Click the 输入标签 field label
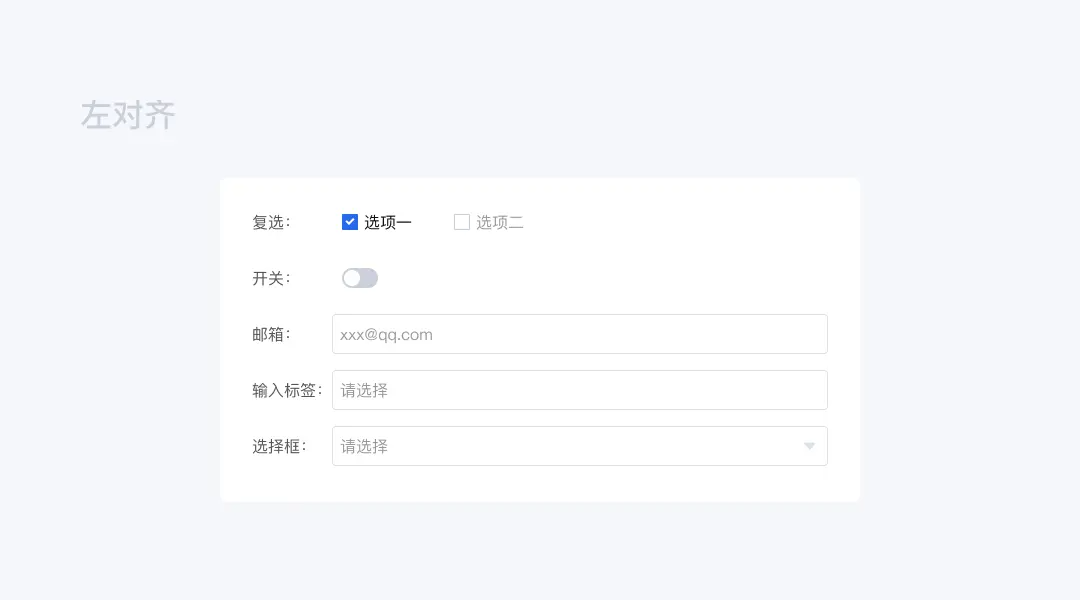This screenshot has width=1080, height=600. pos(286,390)
